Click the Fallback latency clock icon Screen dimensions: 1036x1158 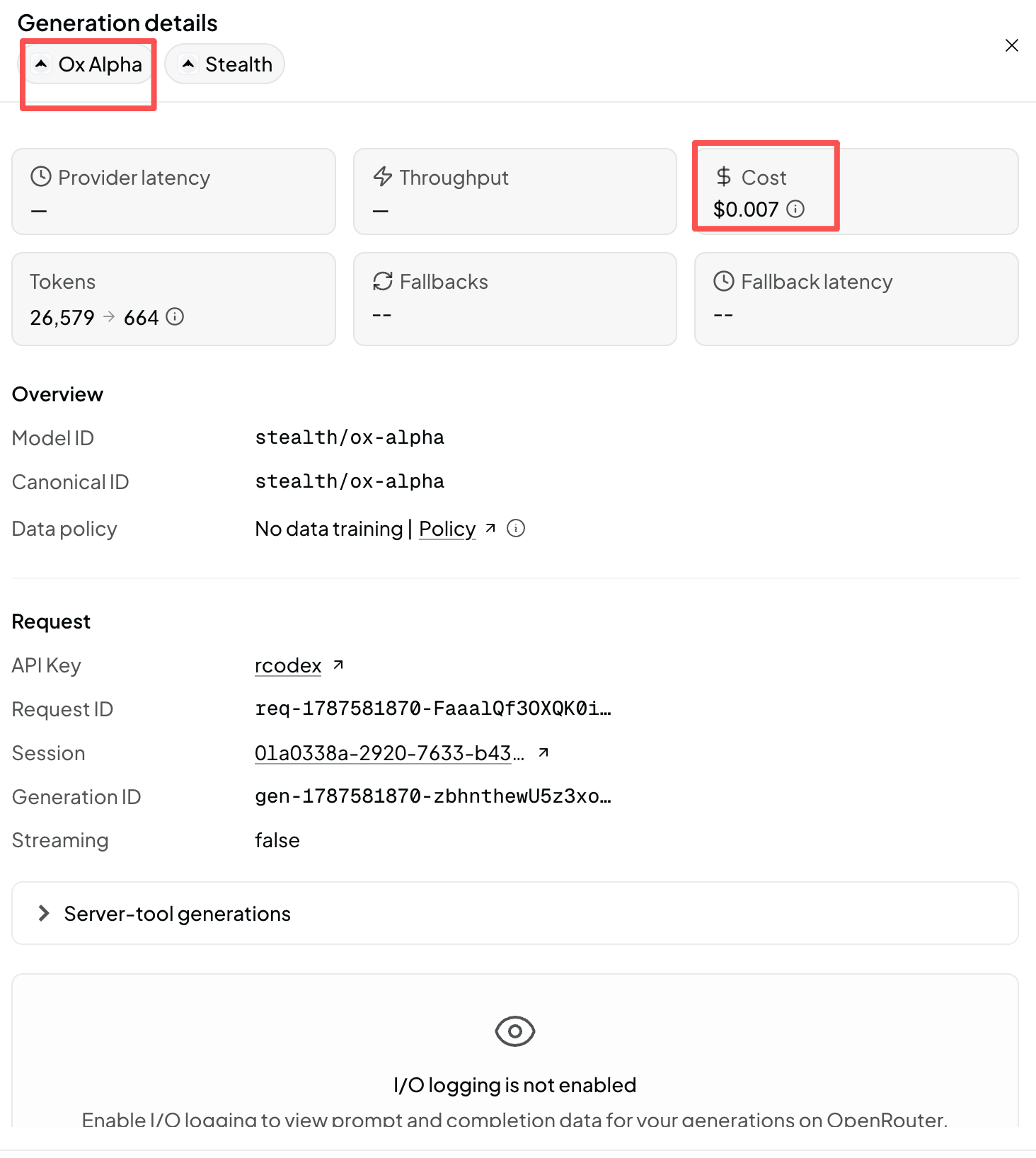point(723,281)
